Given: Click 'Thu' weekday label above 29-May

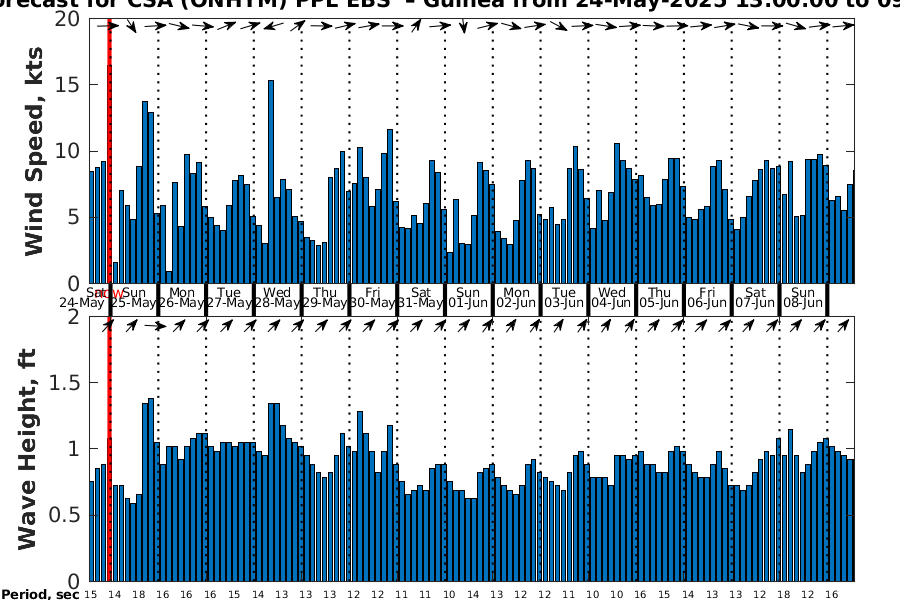Looking at the screenshot, I should (x=325, y=292).
